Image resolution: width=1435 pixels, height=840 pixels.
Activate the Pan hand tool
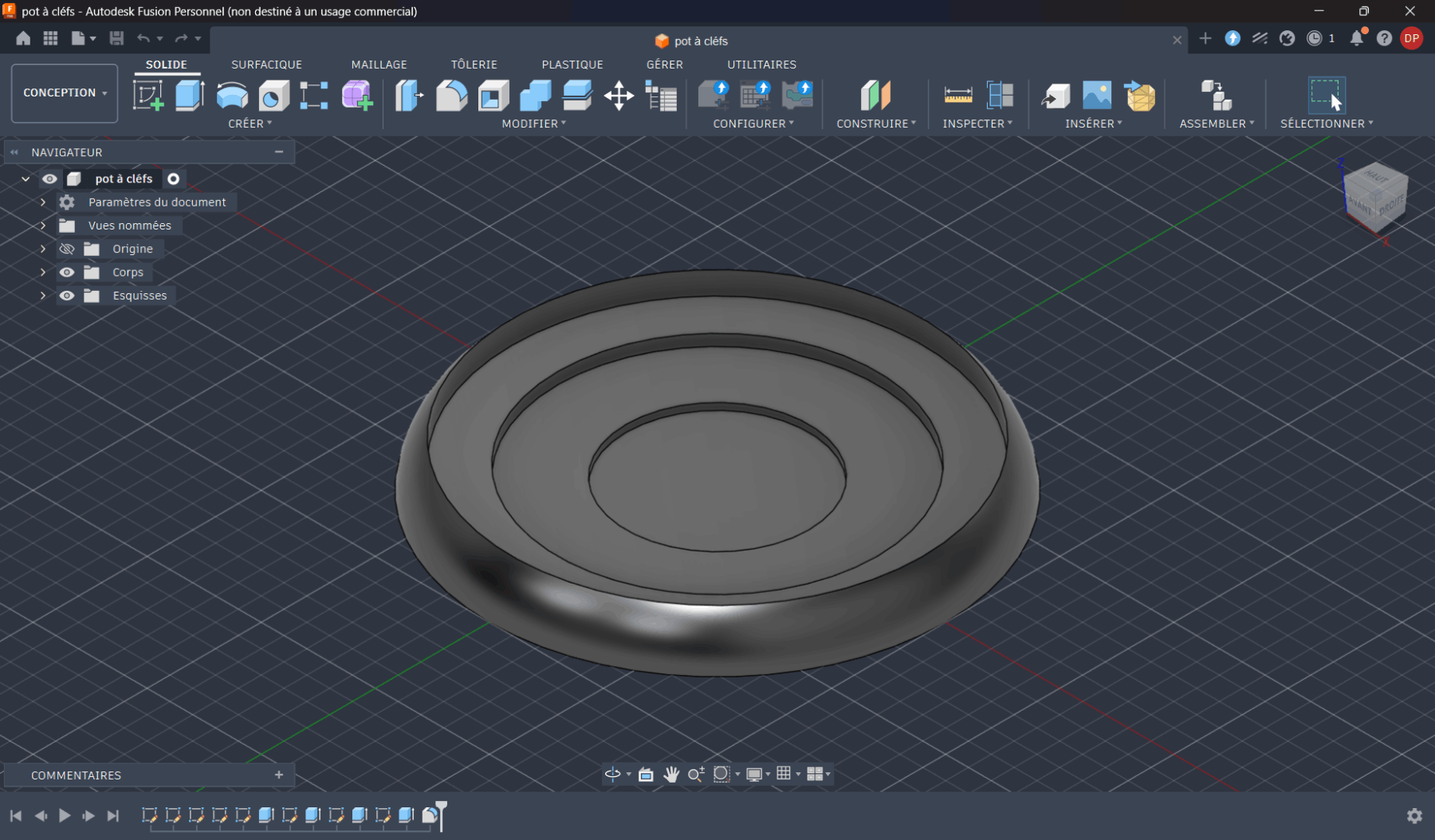(671, 774)
